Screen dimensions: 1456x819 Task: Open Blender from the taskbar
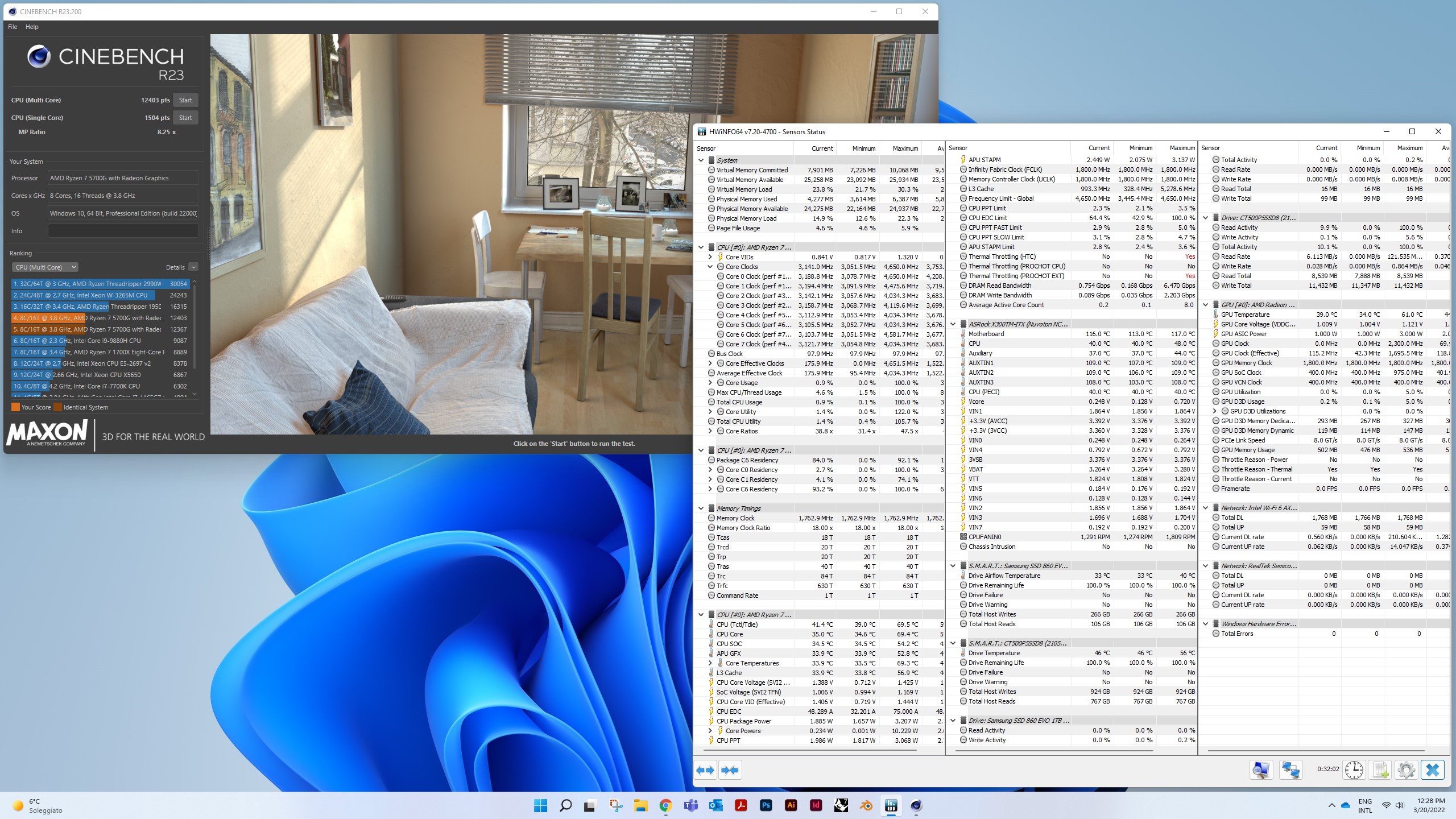point(866,805)
